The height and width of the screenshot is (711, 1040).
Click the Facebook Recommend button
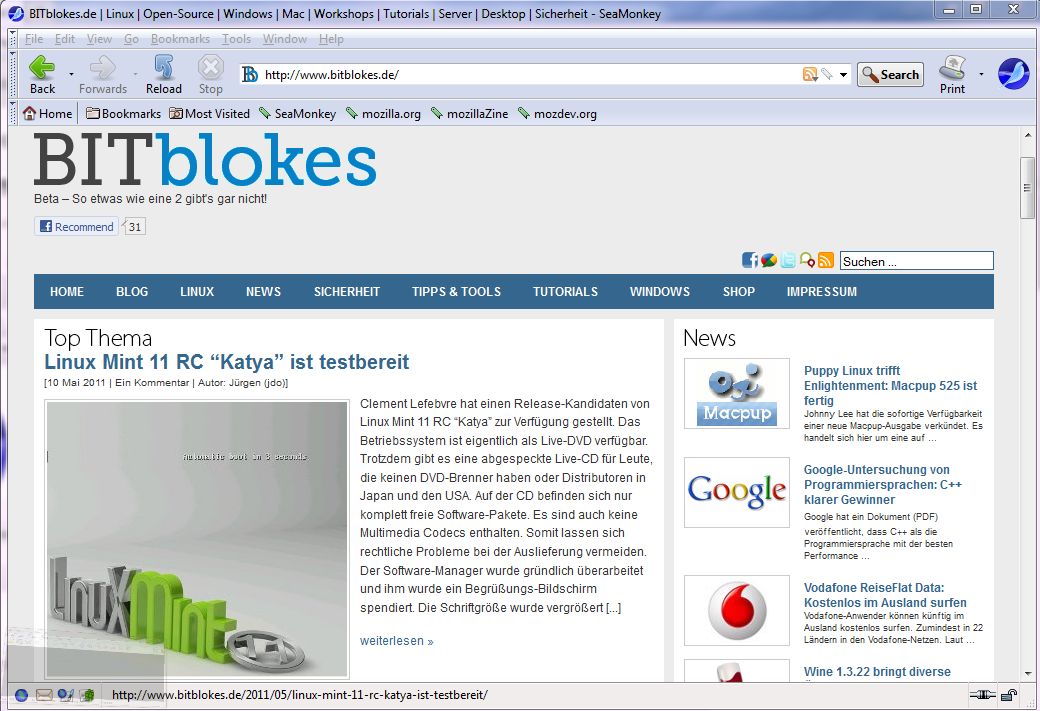point(76,226)
